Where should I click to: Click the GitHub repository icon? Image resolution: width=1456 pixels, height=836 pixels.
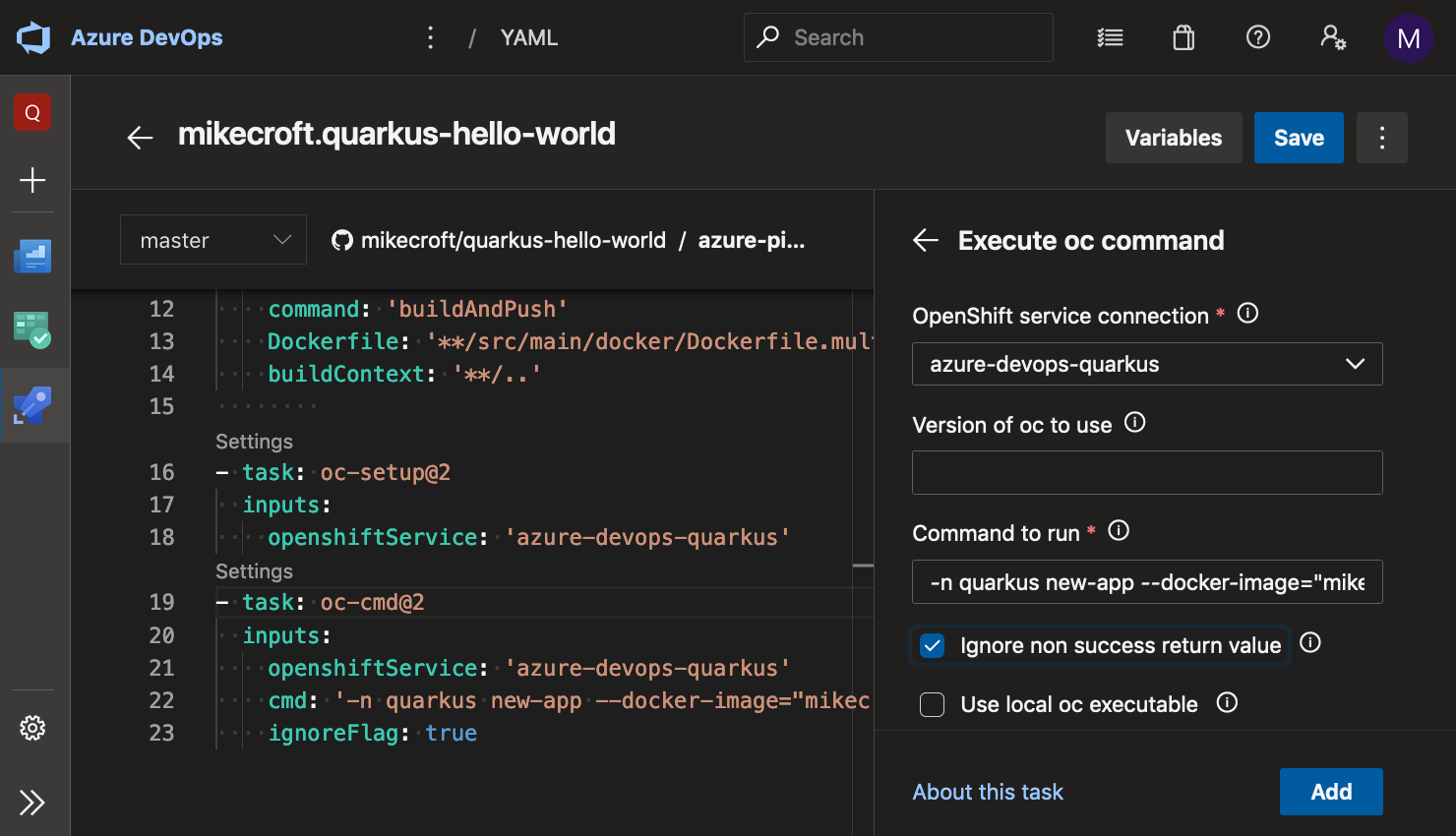tap(341, 240)
